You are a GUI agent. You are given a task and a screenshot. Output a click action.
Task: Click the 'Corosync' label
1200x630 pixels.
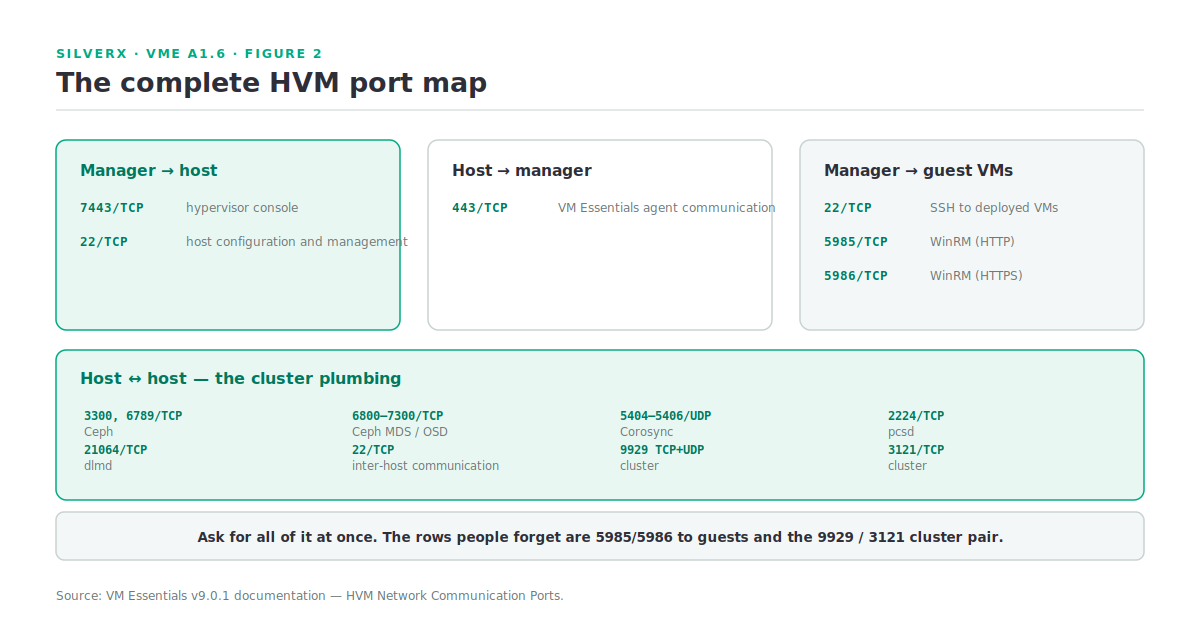coord(647,432)
